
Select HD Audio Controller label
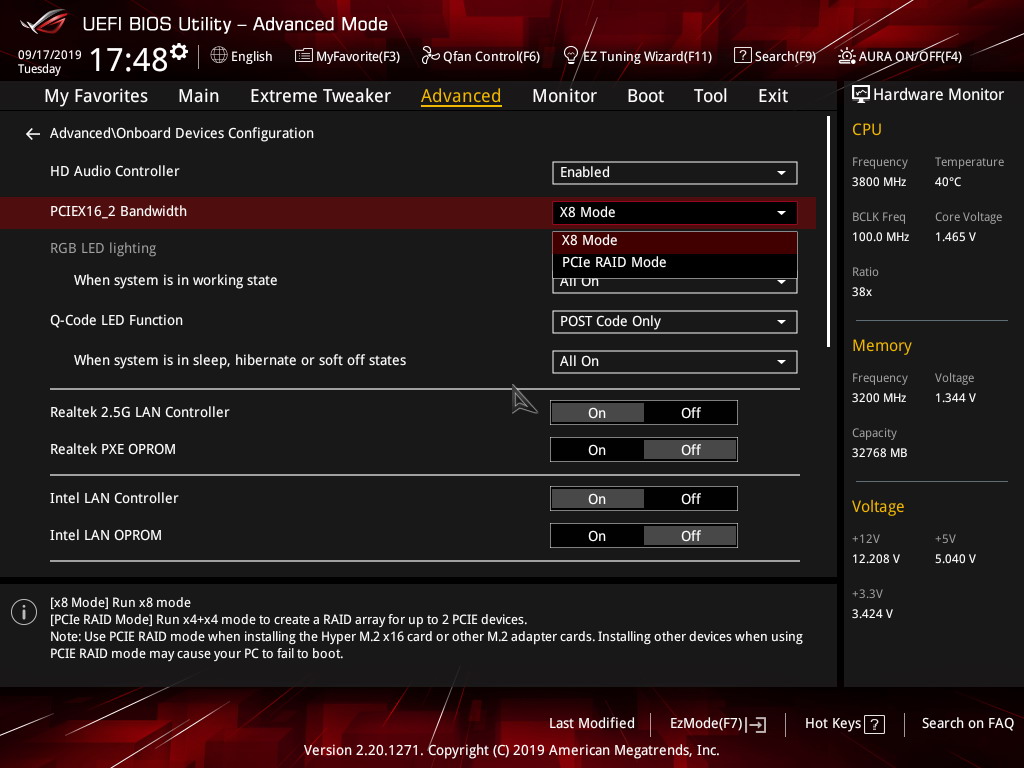pos(114,171)
